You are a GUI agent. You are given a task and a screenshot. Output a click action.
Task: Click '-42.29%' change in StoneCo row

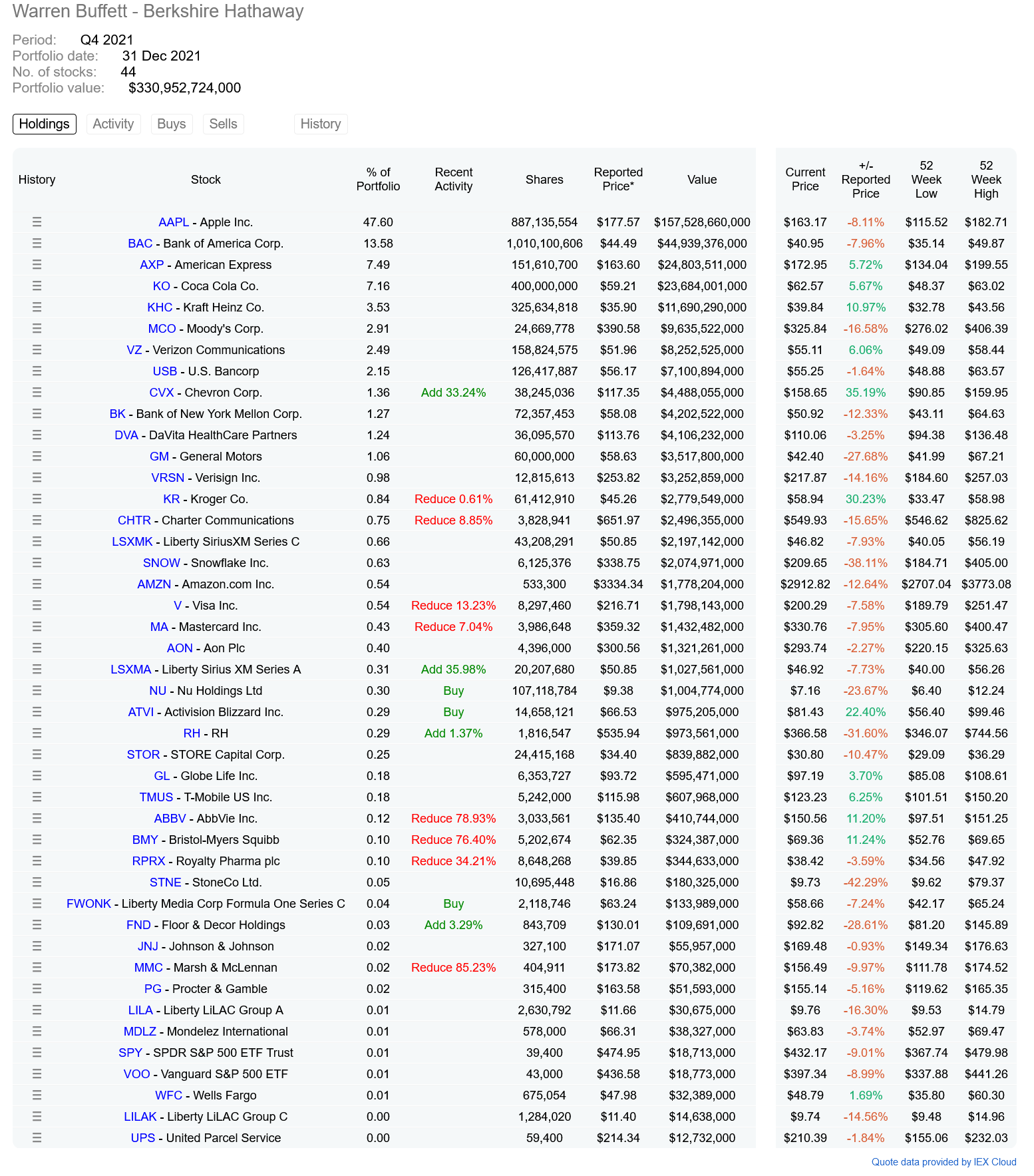tap(866, 882)
